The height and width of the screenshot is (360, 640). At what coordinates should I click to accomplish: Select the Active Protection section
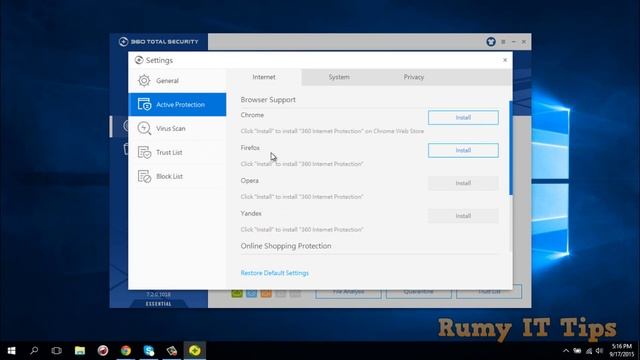click(x=177, y=104)
